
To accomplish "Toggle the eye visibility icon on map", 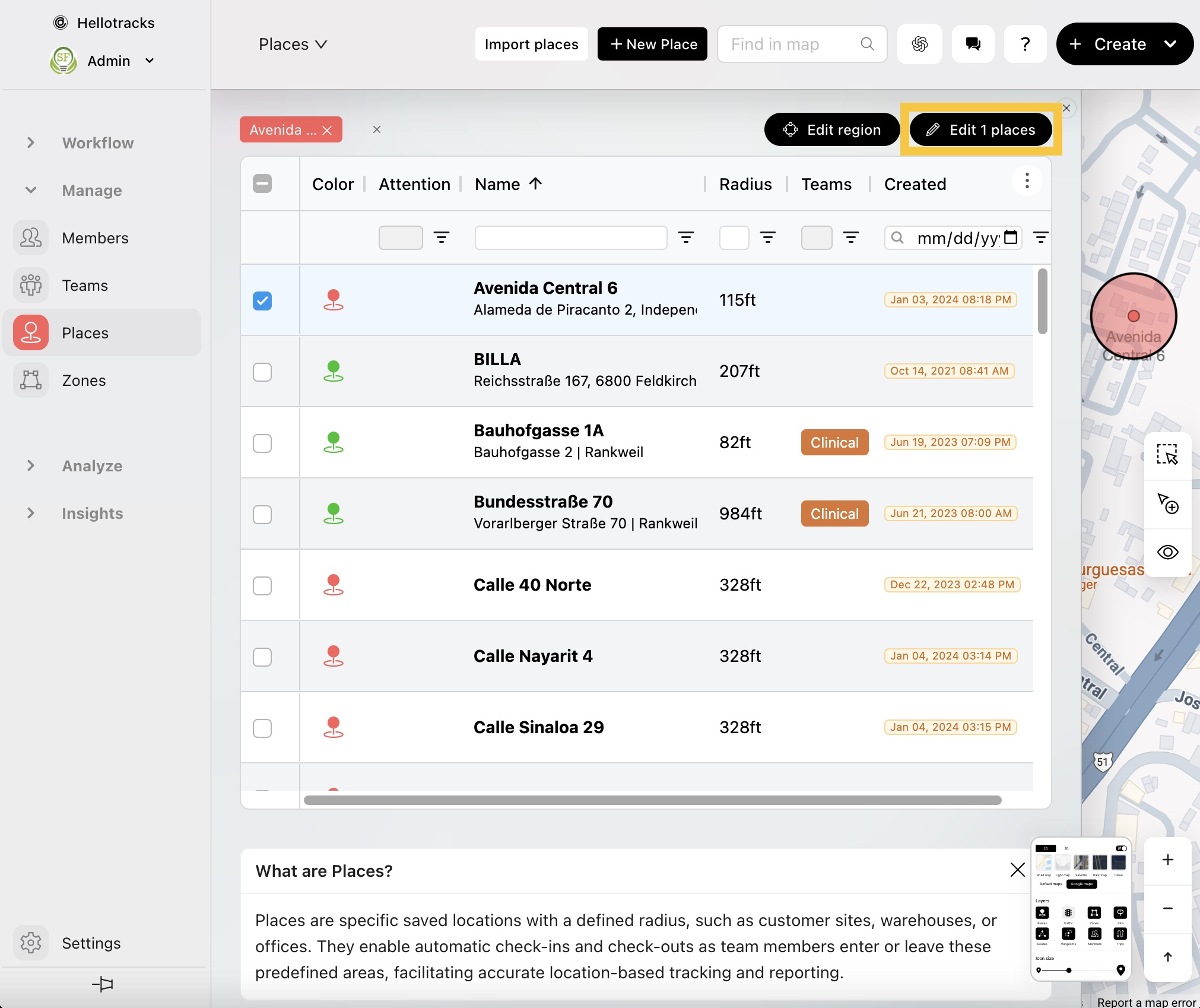I will tap(1167, 552).
